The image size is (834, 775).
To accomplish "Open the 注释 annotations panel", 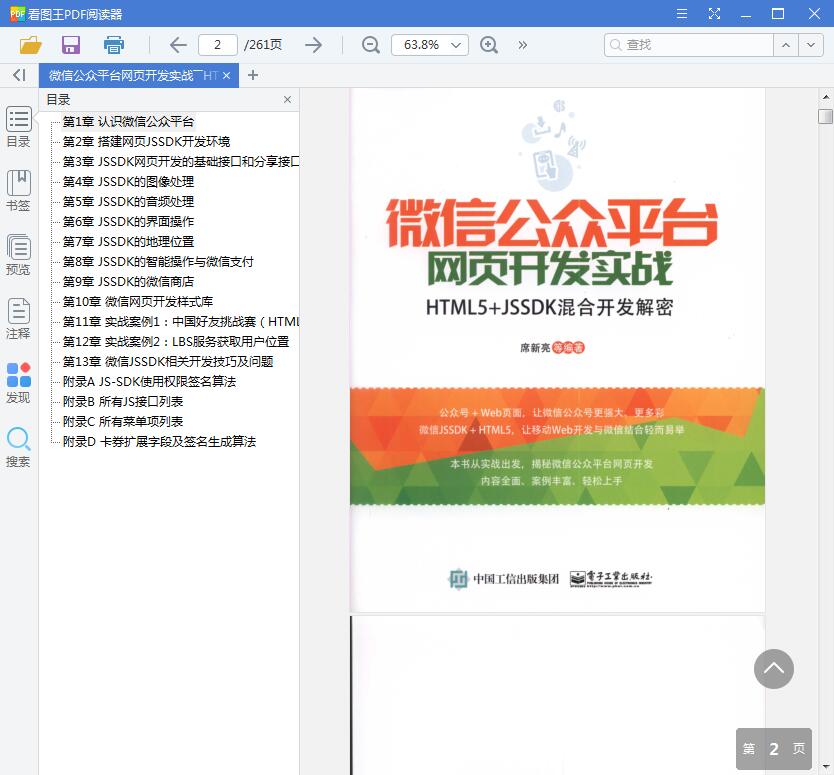I will tap(18, 319).
